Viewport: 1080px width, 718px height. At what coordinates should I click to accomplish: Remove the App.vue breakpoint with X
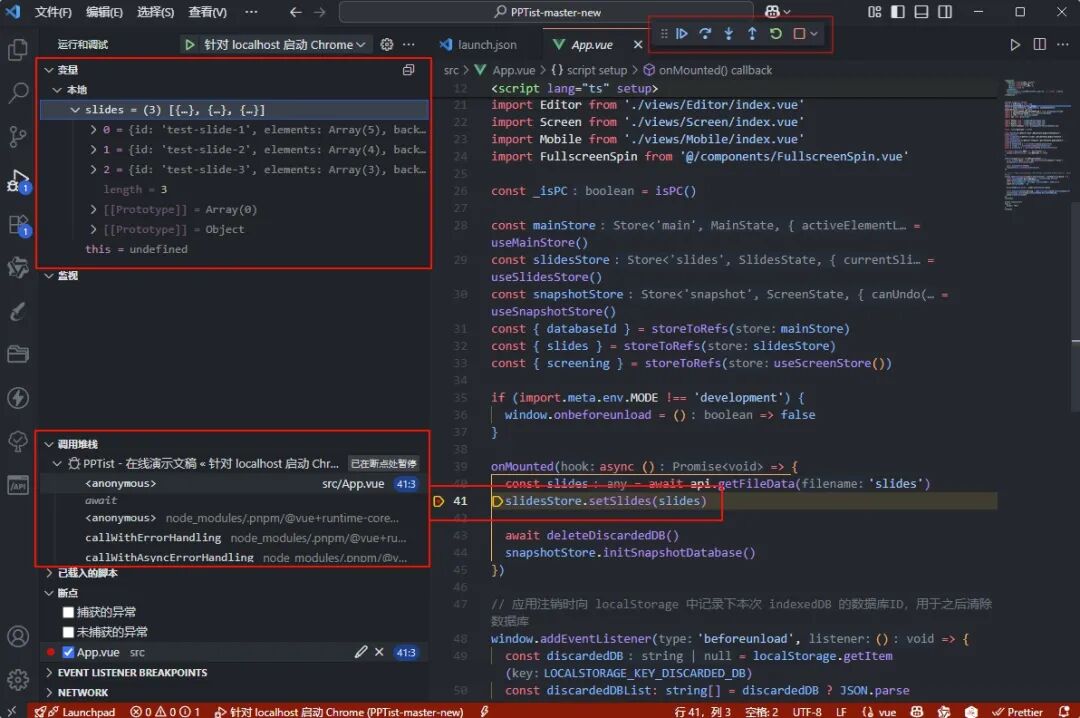click(379, 652)
